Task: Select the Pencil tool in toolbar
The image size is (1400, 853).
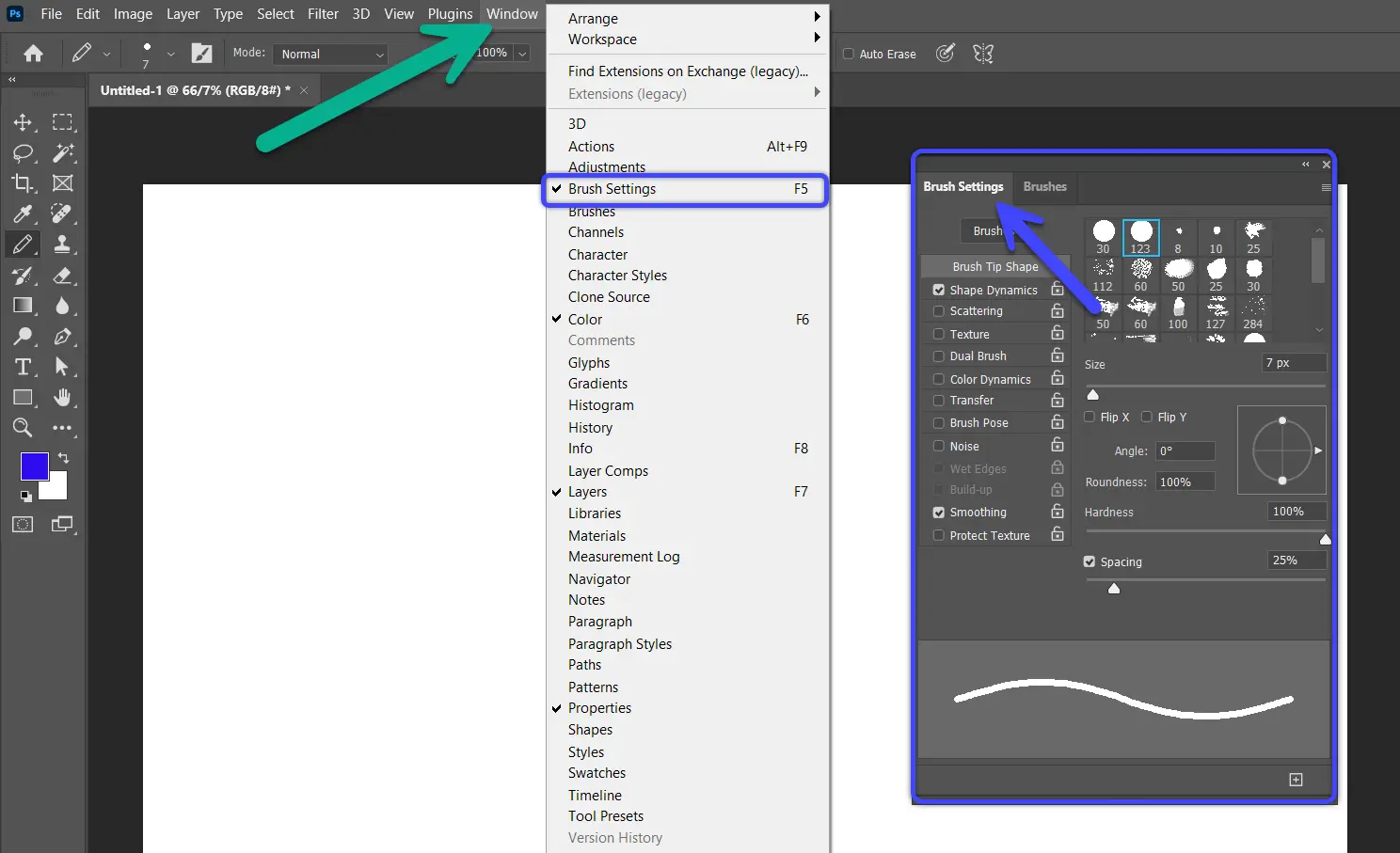Action: click(23, 245)
